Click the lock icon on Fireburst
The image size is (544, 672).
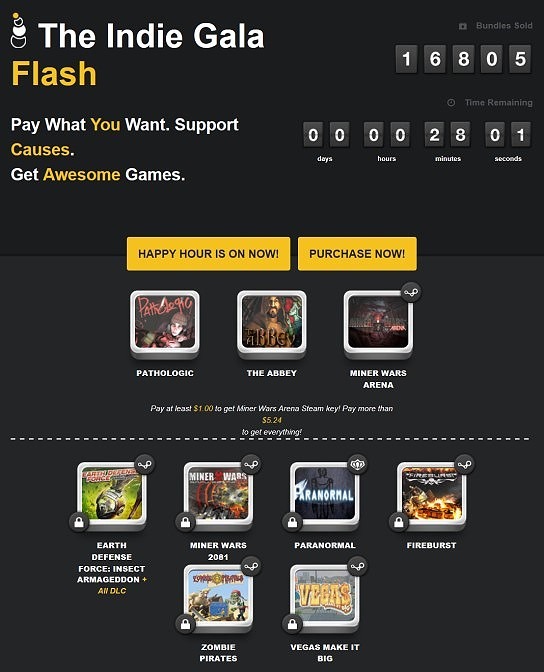point(399,522)
